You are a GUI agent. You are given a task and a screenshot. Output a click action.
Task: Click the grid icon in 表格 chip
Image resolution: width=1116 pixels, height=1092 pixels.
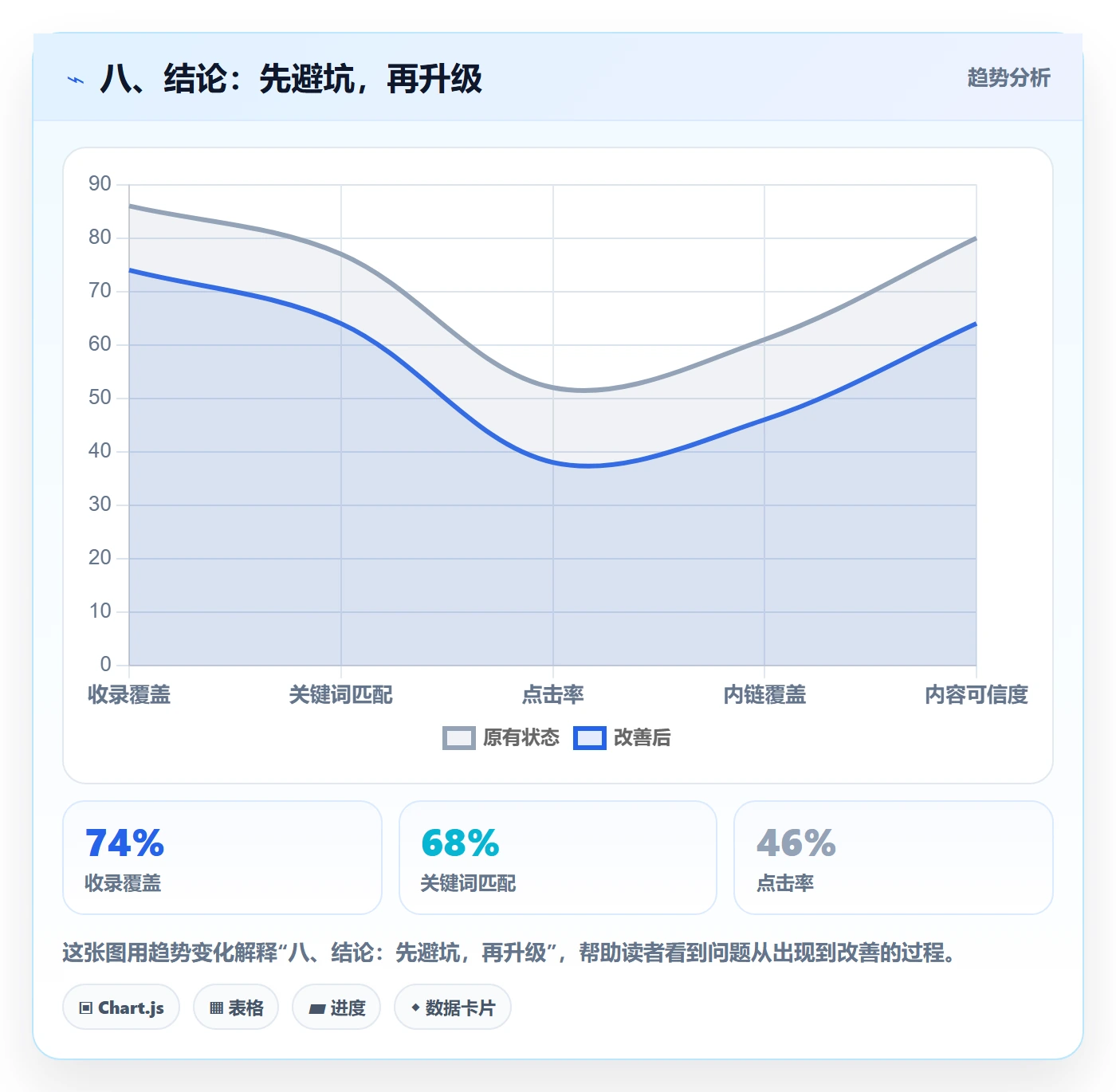(216, 1008)
